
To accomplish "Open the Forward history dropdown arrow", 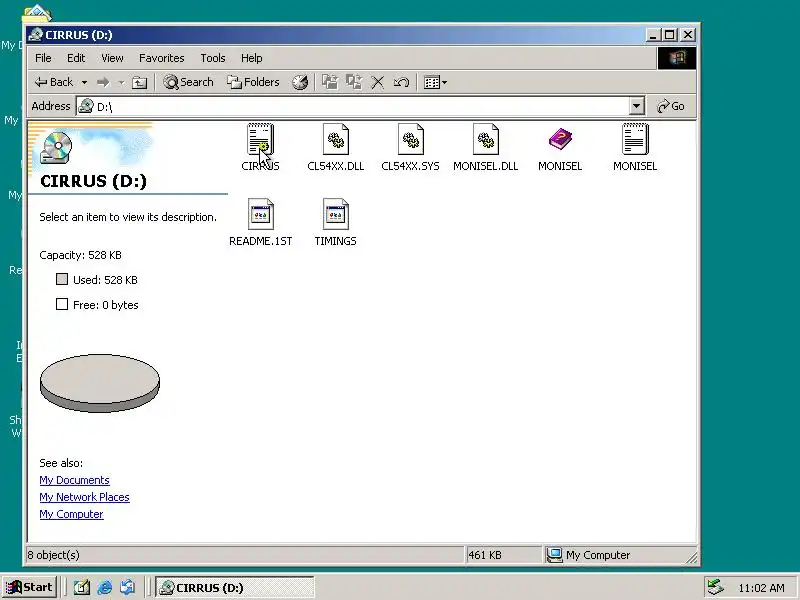I will (121, 82).
